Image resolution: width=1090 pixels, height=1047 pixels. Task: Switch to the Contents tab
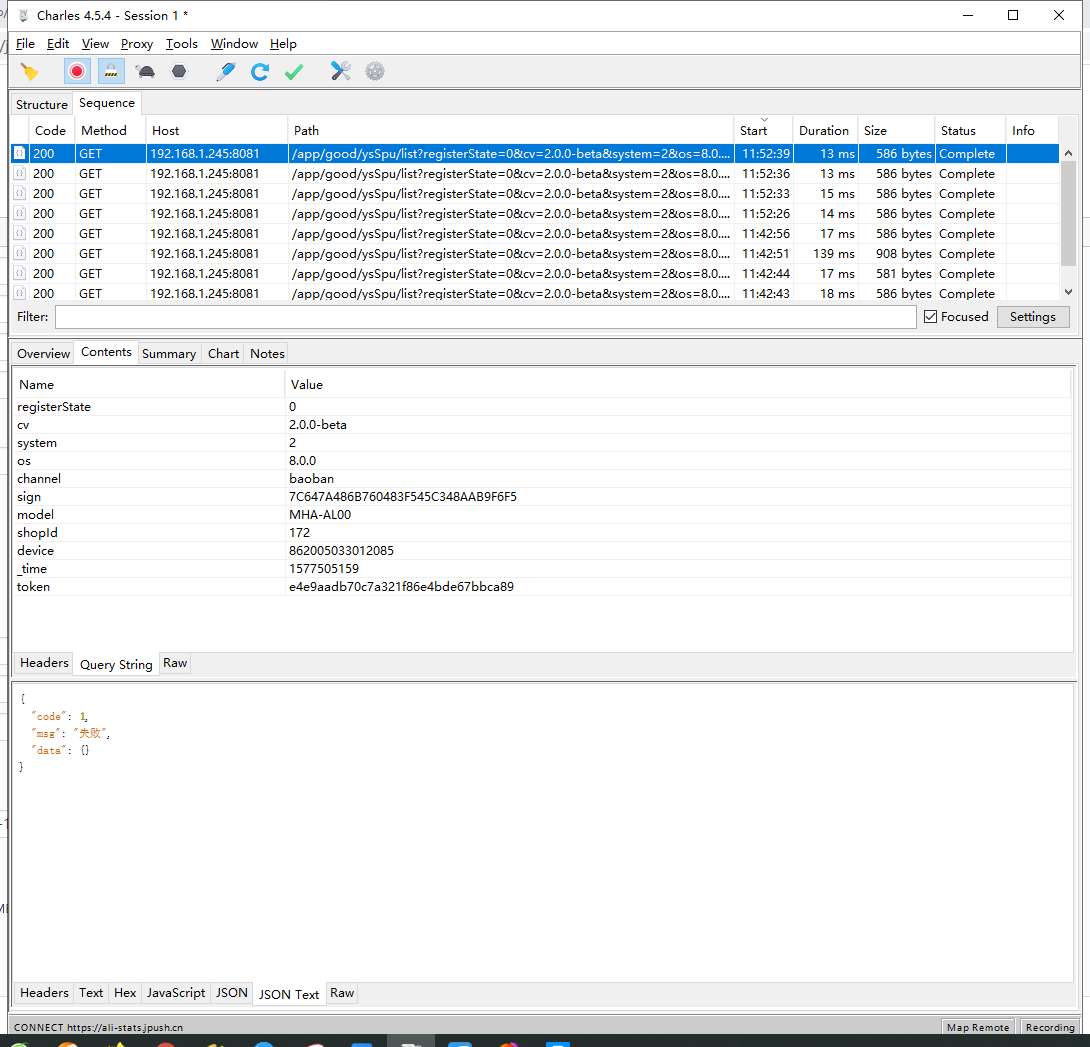106,352
